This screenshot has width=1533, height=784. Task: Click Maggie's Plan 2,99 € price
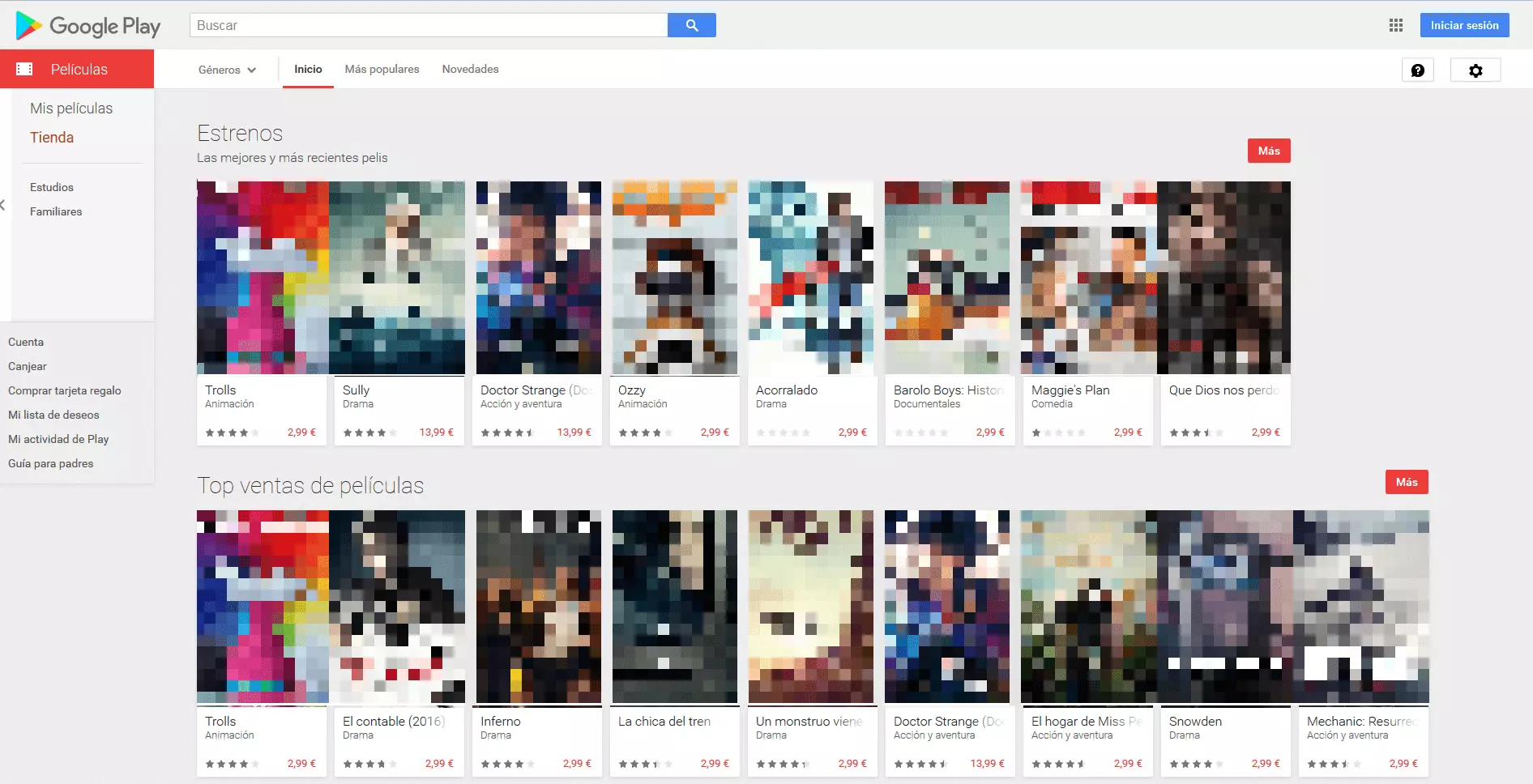point(1128,432)
